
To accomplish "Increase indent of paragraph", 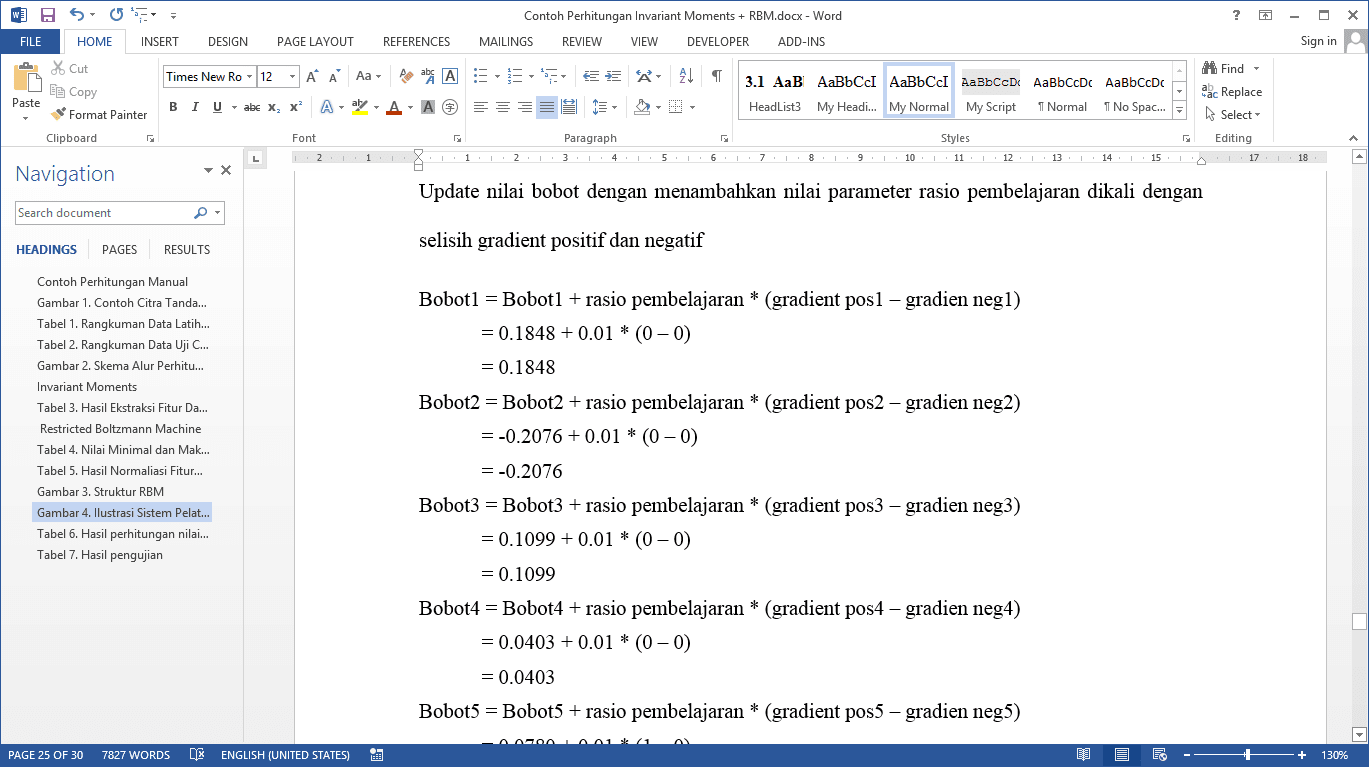I will pos(613,76).
